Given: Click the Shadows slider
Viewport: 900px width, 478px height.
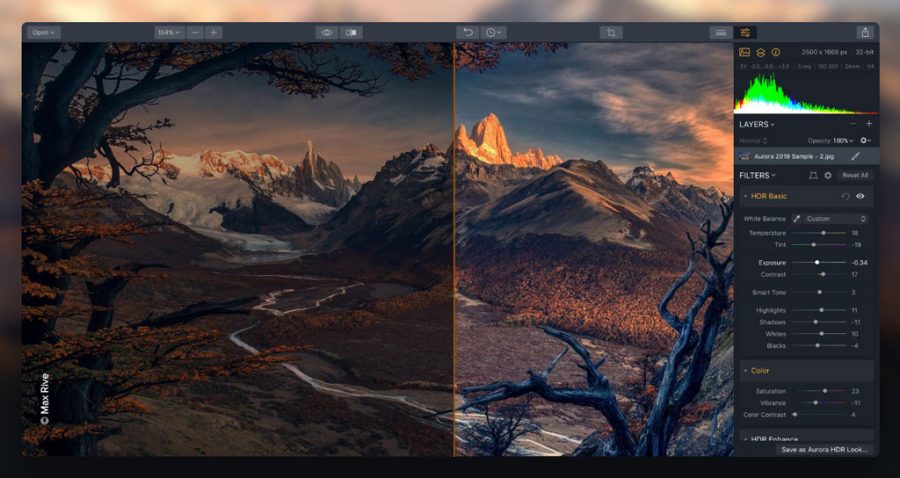Looking at the screenshot, I should click(818, 322).
